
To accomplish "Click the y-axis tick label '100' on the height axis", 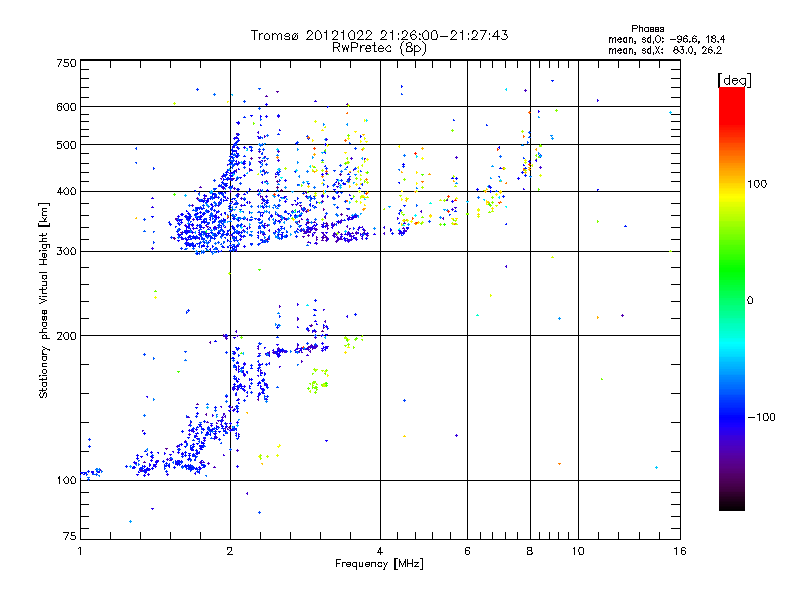I will pos(66,480).
